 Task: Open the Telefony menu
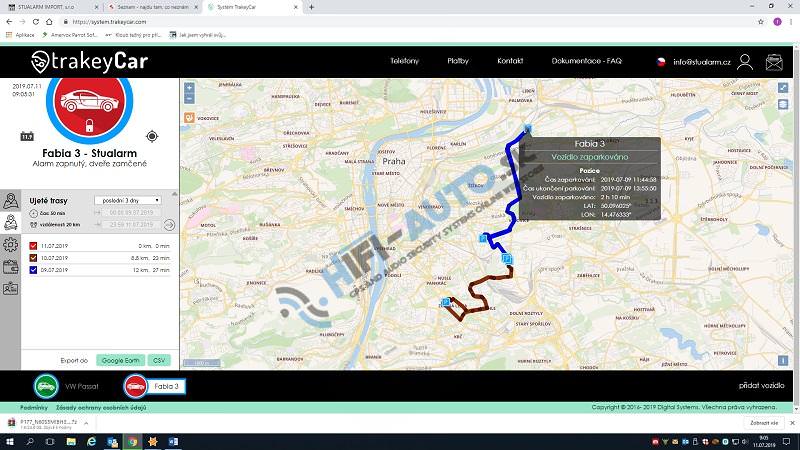pos(405,61)
